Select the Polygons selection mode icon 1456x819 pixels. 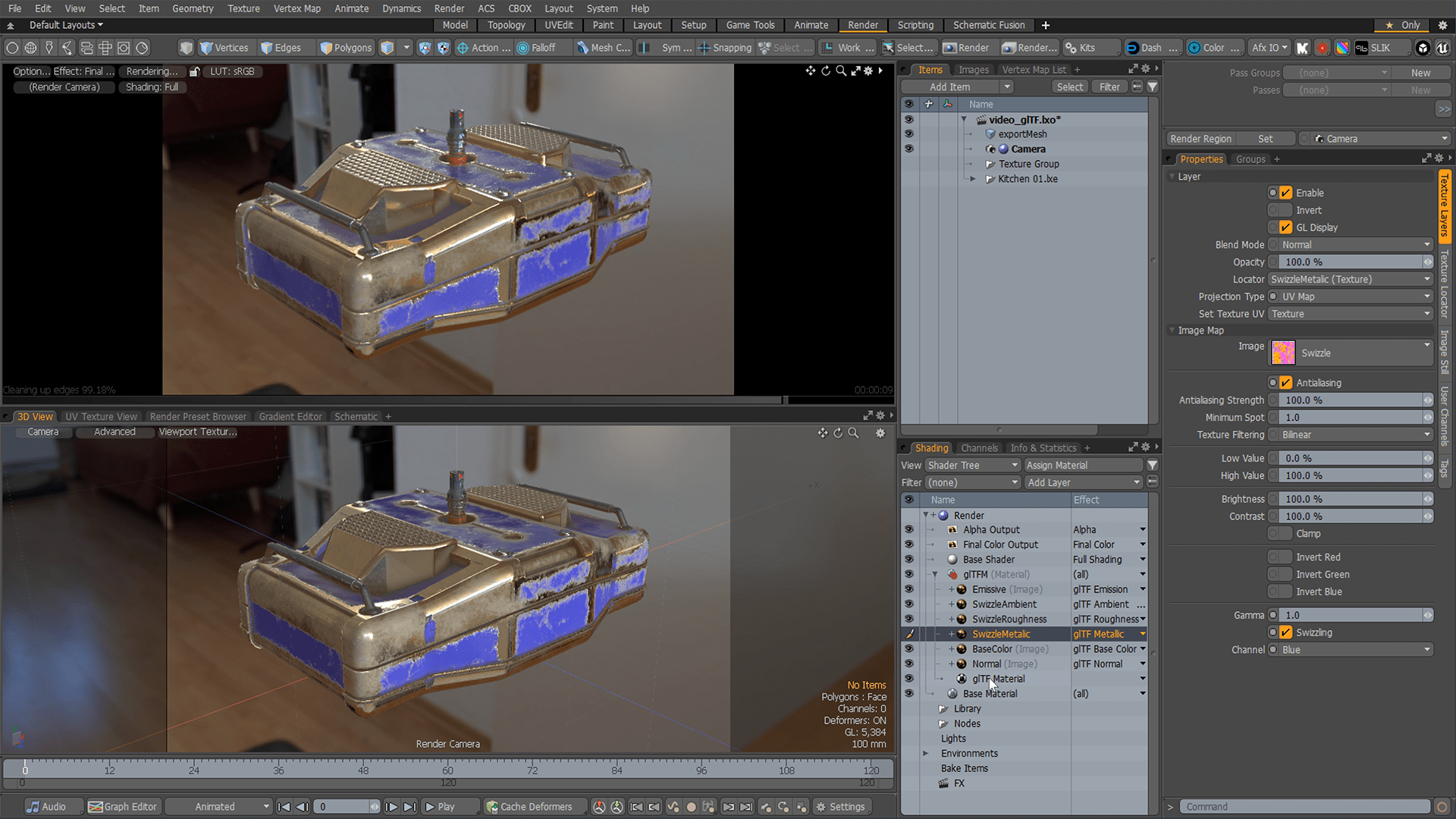point(328,47)
